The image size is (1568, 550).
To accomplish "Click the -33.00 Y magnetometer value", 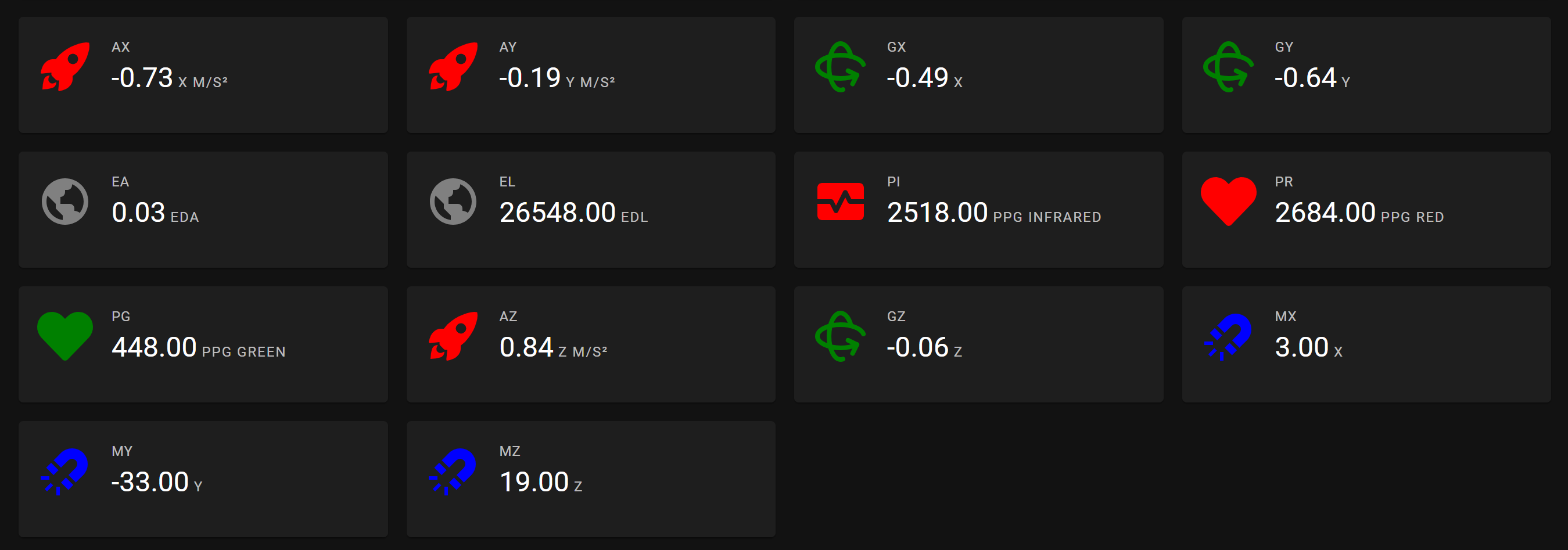I will point(156,483).
